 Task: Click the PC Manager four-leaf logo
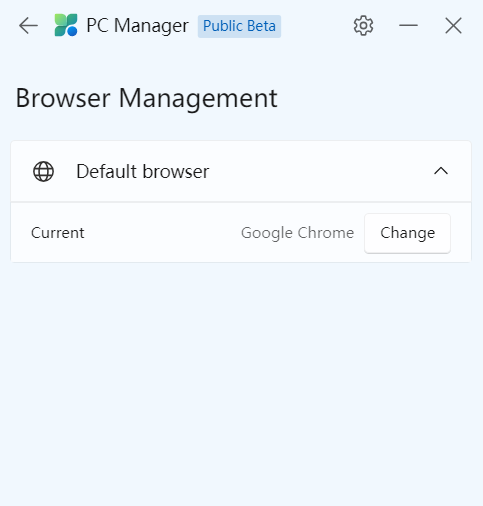pos(66,25)
